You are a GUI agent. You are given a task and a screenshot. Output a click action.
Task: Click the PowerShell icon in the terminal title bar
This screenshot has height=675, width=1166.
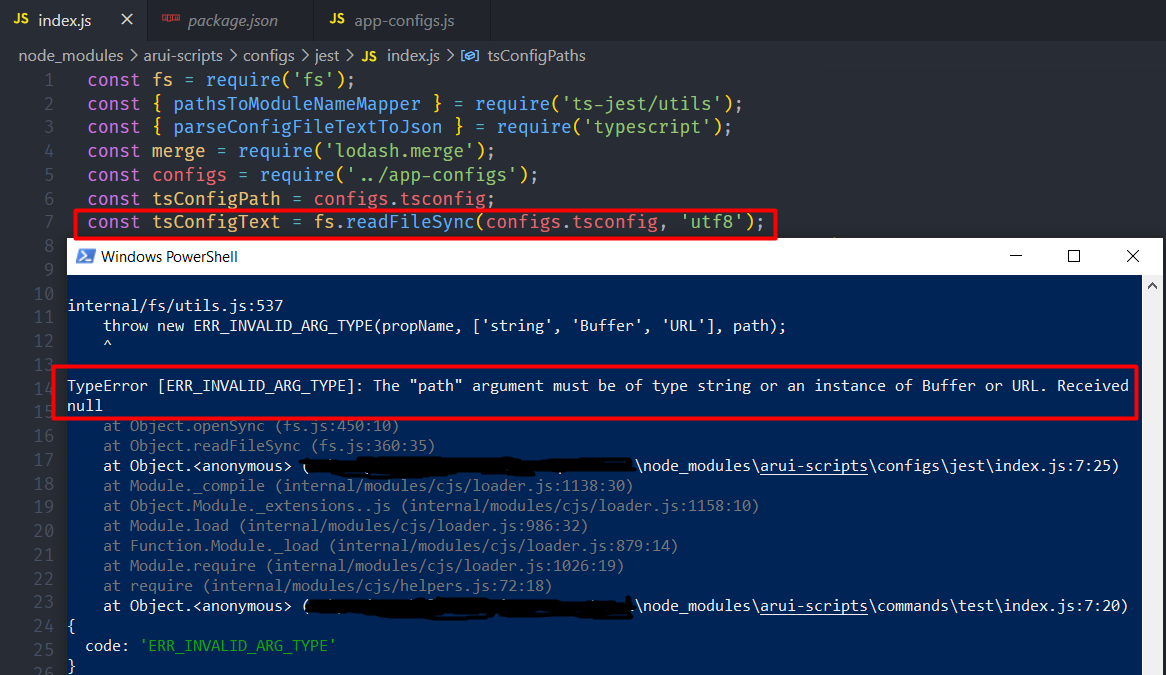[86, 256]
